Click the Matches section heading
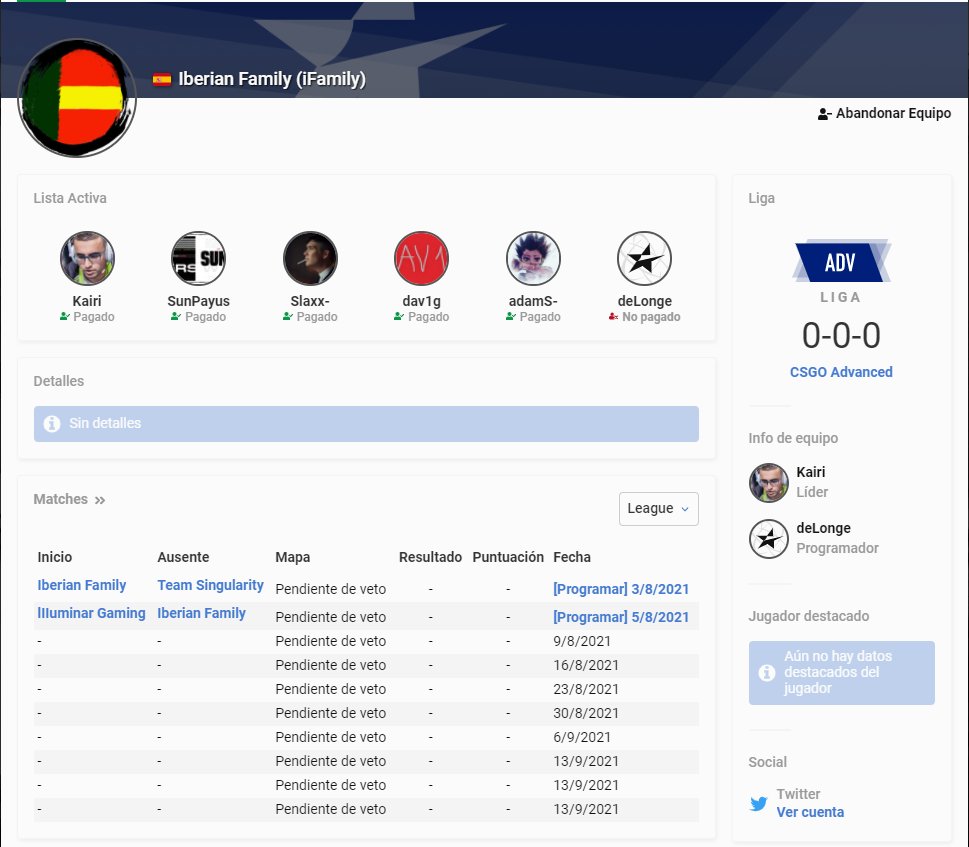 pos(61,499)
